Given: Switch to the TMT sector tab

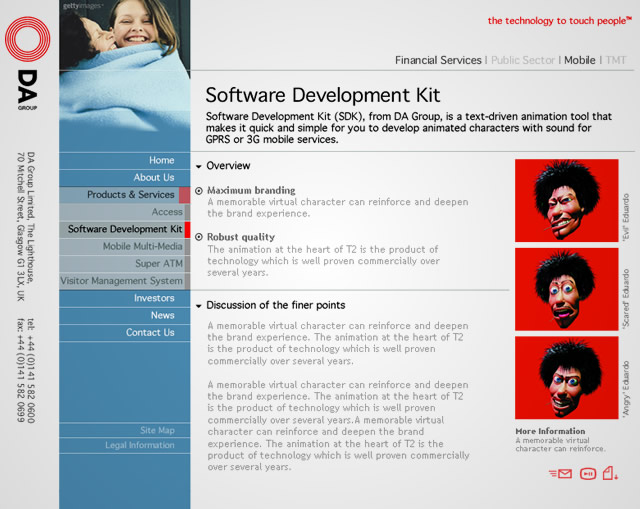Looking at the screenshot, I should [616, 60].
